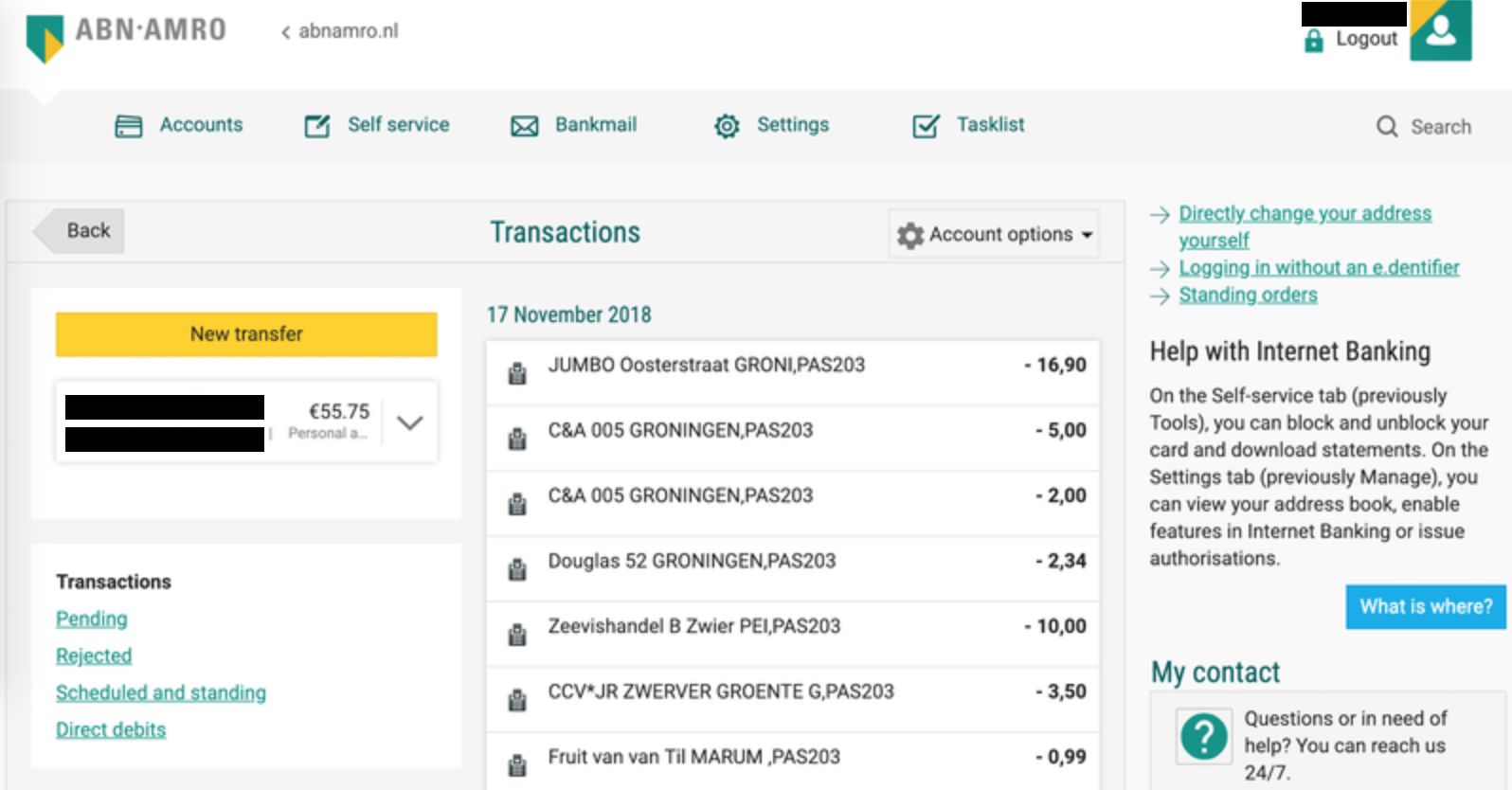Click the JUMBO Oosterstraat transaction icon

517,373
